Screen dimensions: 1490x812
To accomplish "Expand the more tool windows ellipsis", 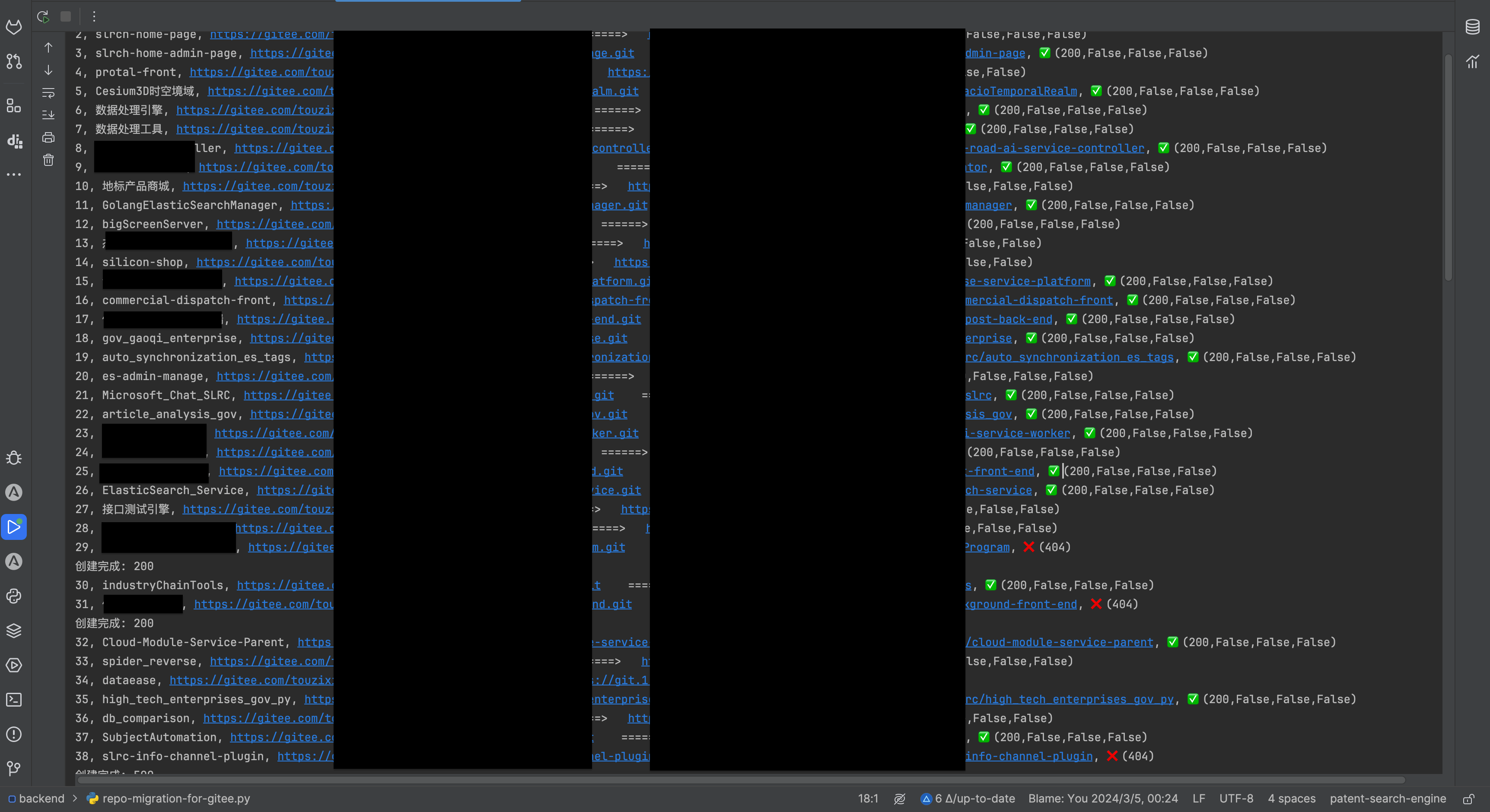I will 14,174.
